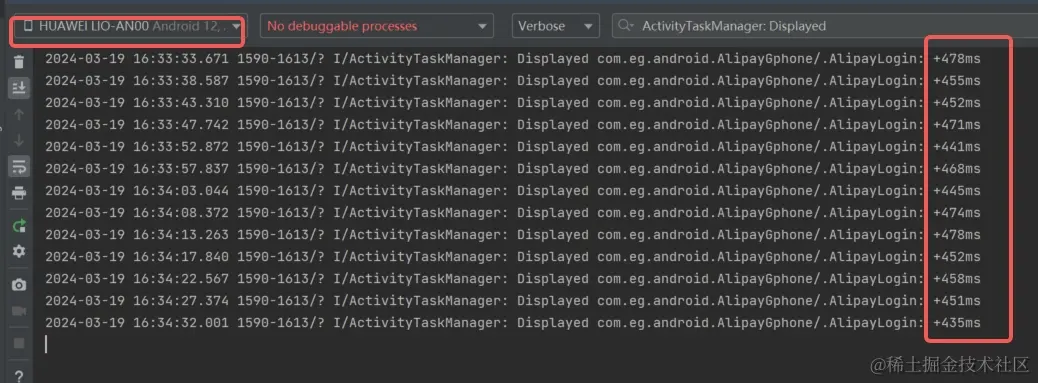
Task: Clear logcat with the trash icon
Action: 19,62
